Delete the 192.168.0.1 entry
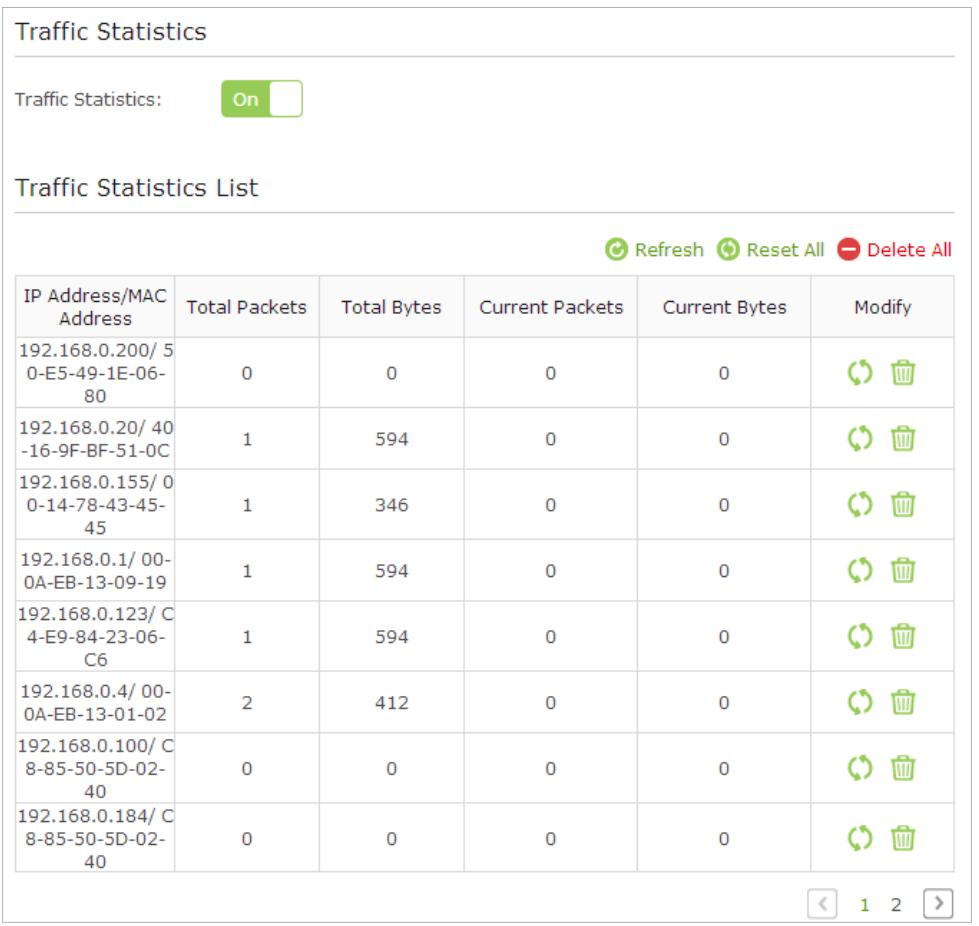979x926 pixels. (x=903, y=570)
